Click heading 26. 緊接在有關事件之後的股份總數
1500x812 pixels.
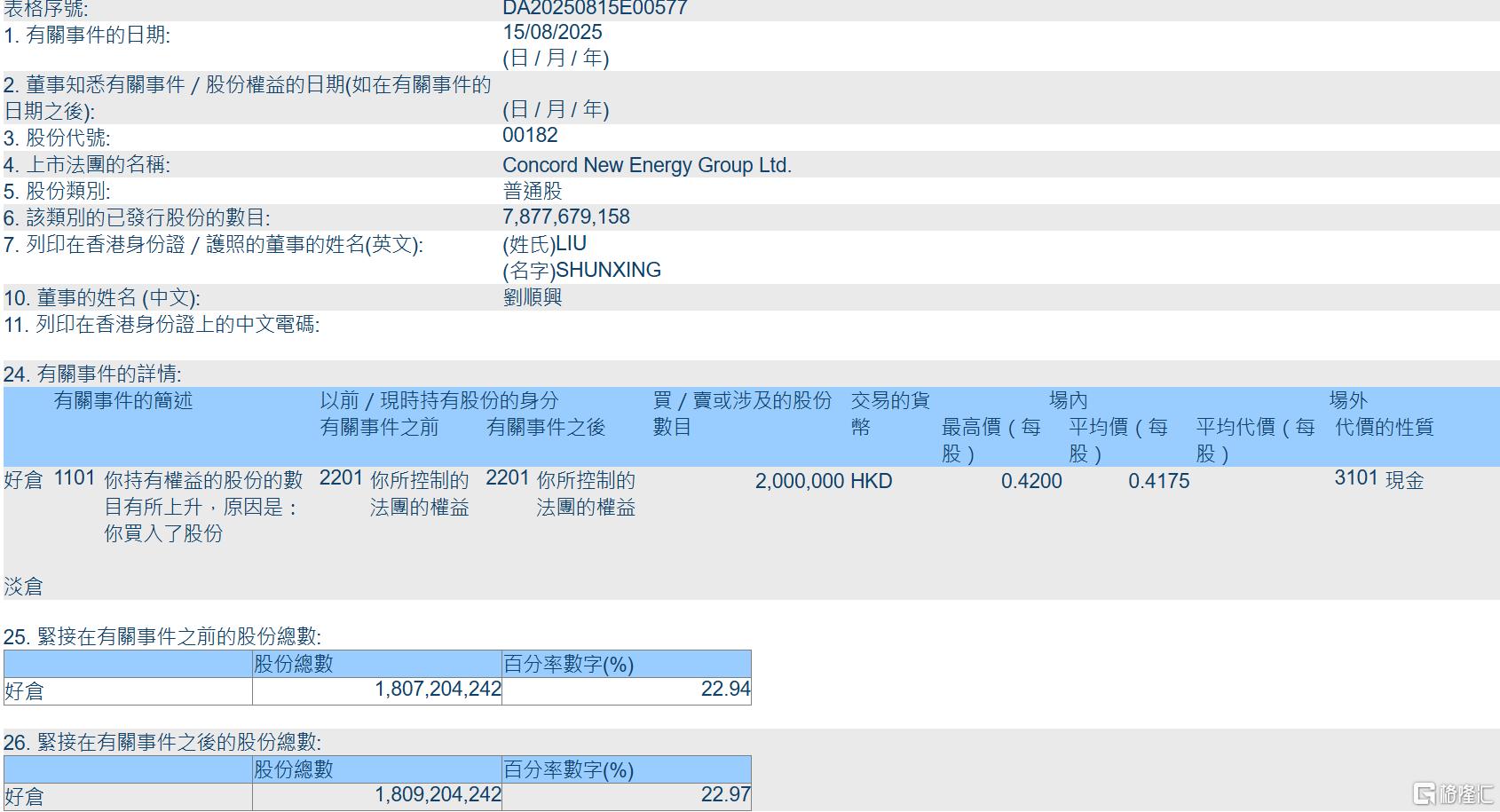coord(162,743)
